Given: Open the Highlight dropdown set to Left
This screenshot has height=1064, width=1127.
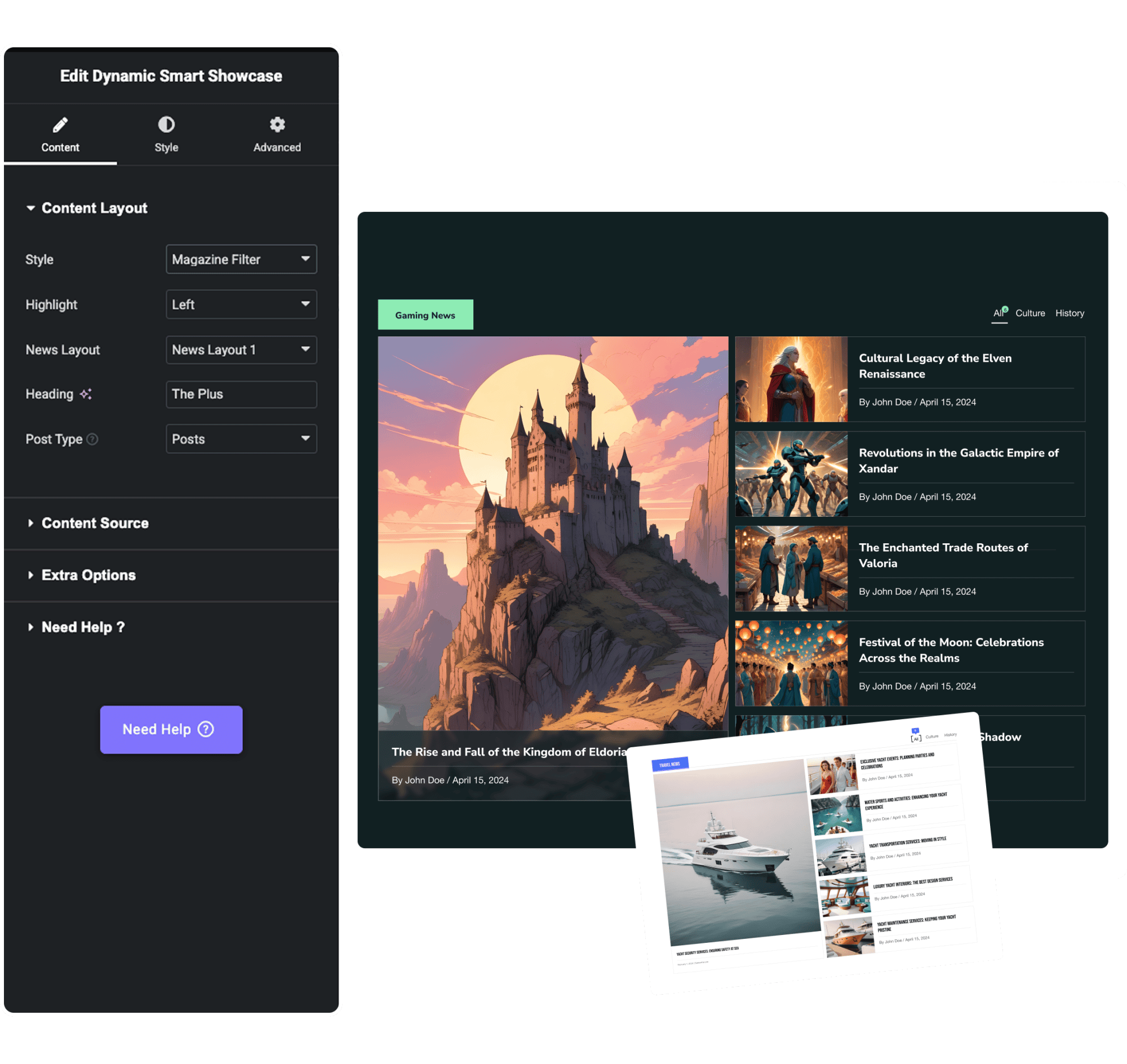Looking at the screenshot, I should [x=241, y=304].
